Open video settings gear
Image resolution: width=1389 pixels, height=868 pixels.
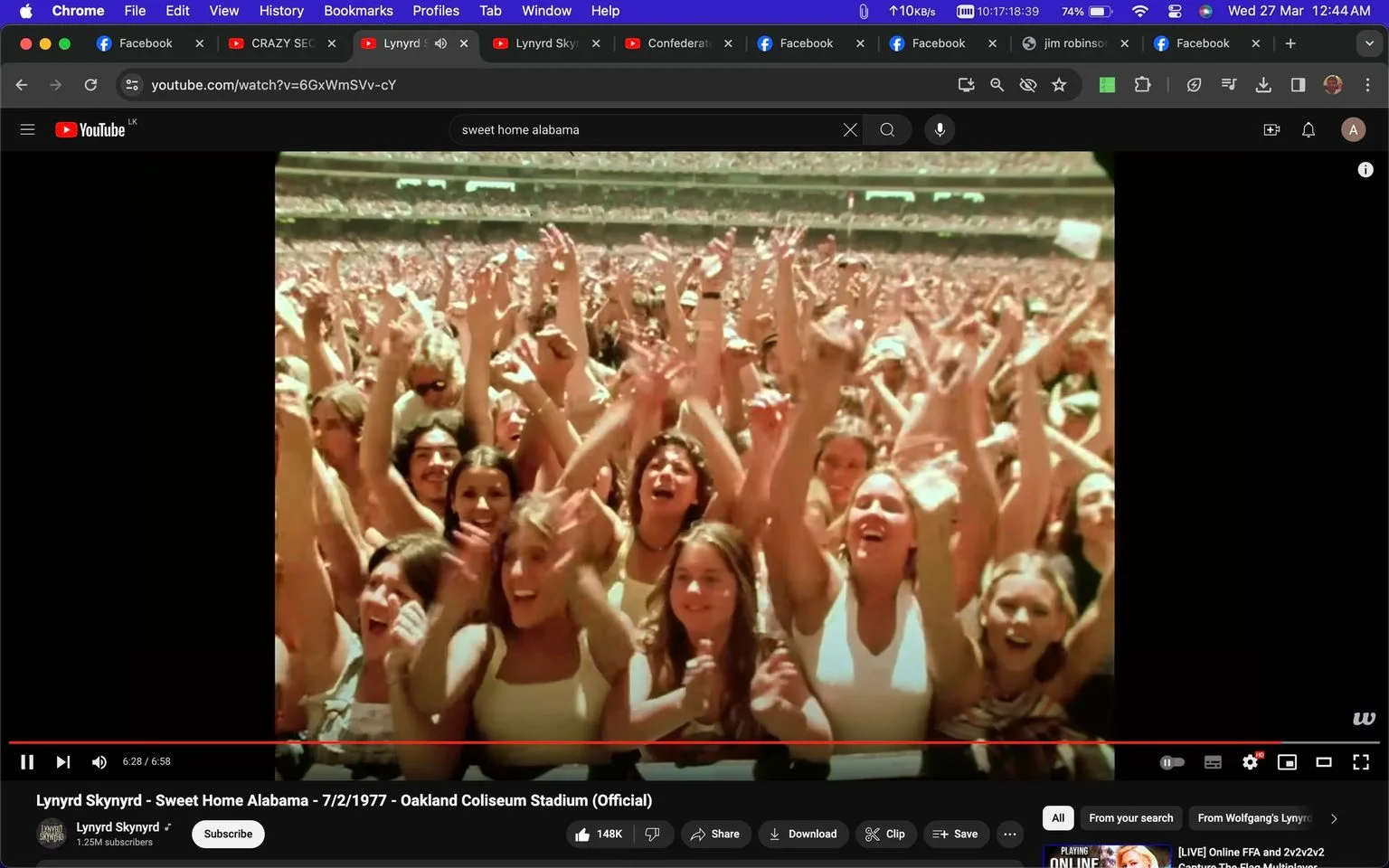1250,762
